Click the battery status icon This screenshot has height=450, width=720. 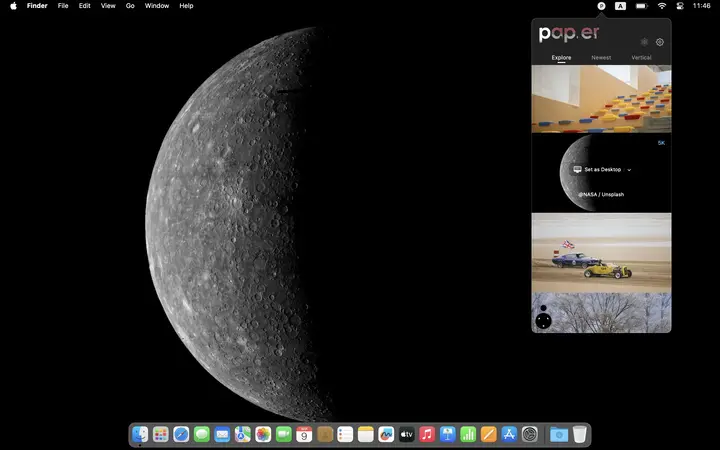pyautogui.click(x=641, y=6)
